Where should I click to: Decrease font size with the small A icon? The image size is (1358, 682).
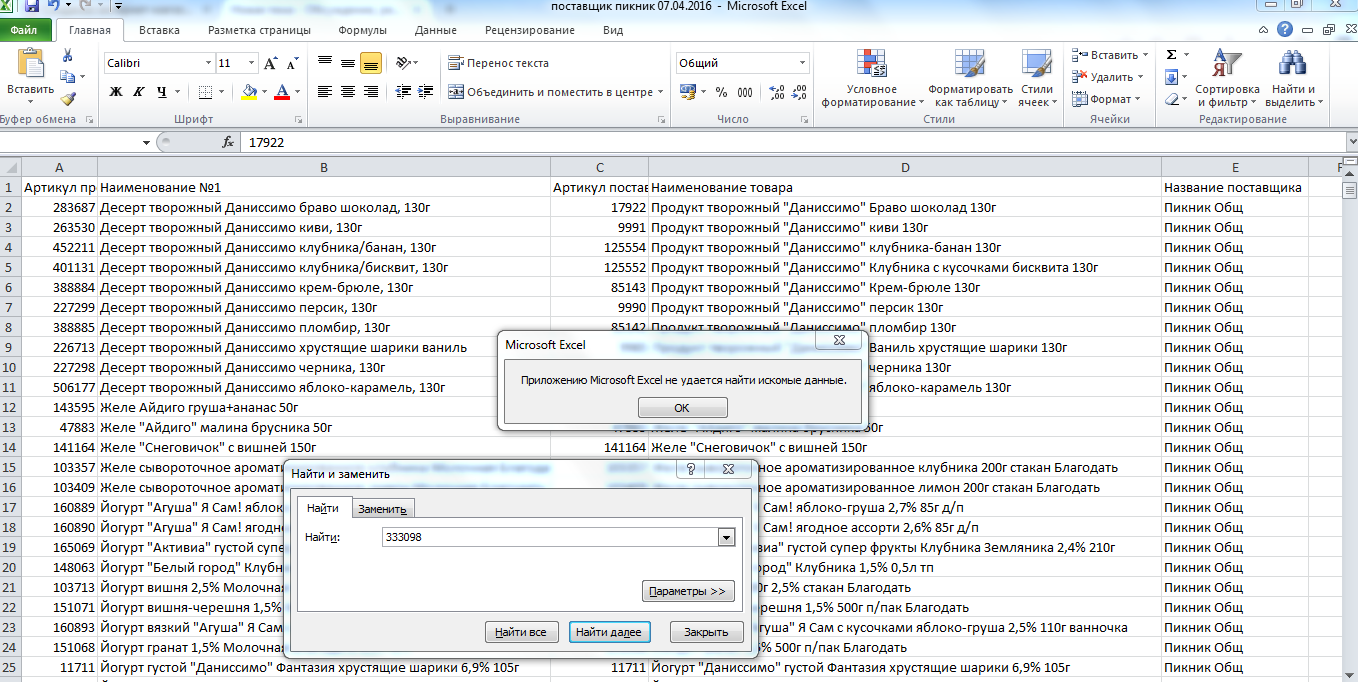click(x=291, y=63)
